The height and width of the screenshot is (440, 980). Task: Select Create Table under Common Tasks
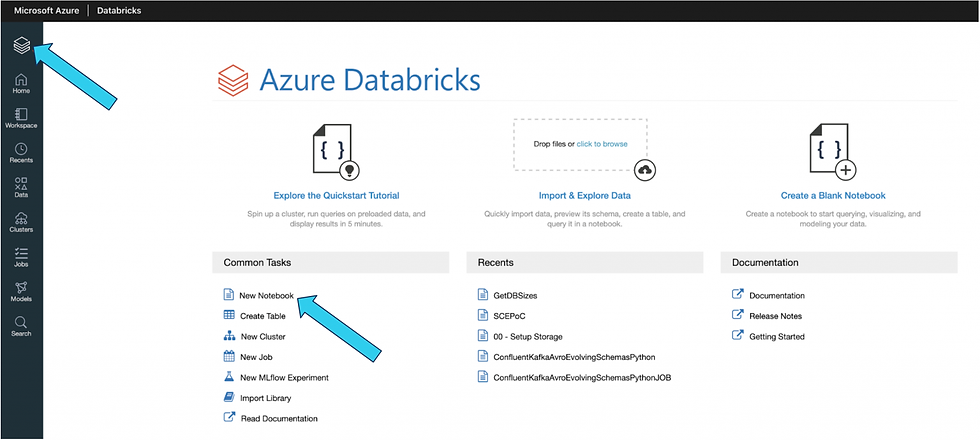262,316
